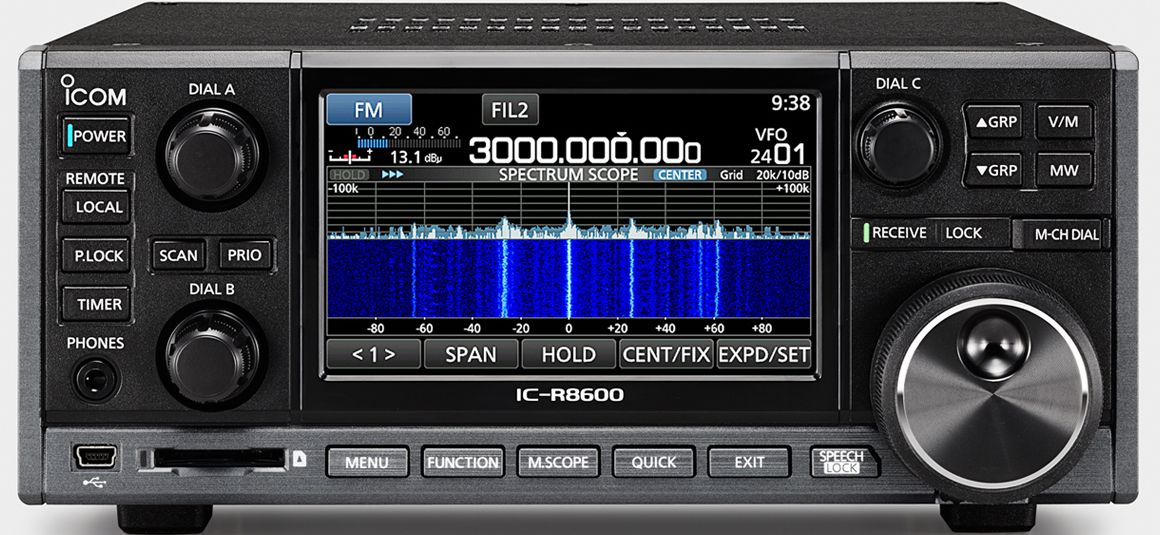Click the main dial finger dimple
The width and height of the screenshot is (1160, 535).
(993, 344)
